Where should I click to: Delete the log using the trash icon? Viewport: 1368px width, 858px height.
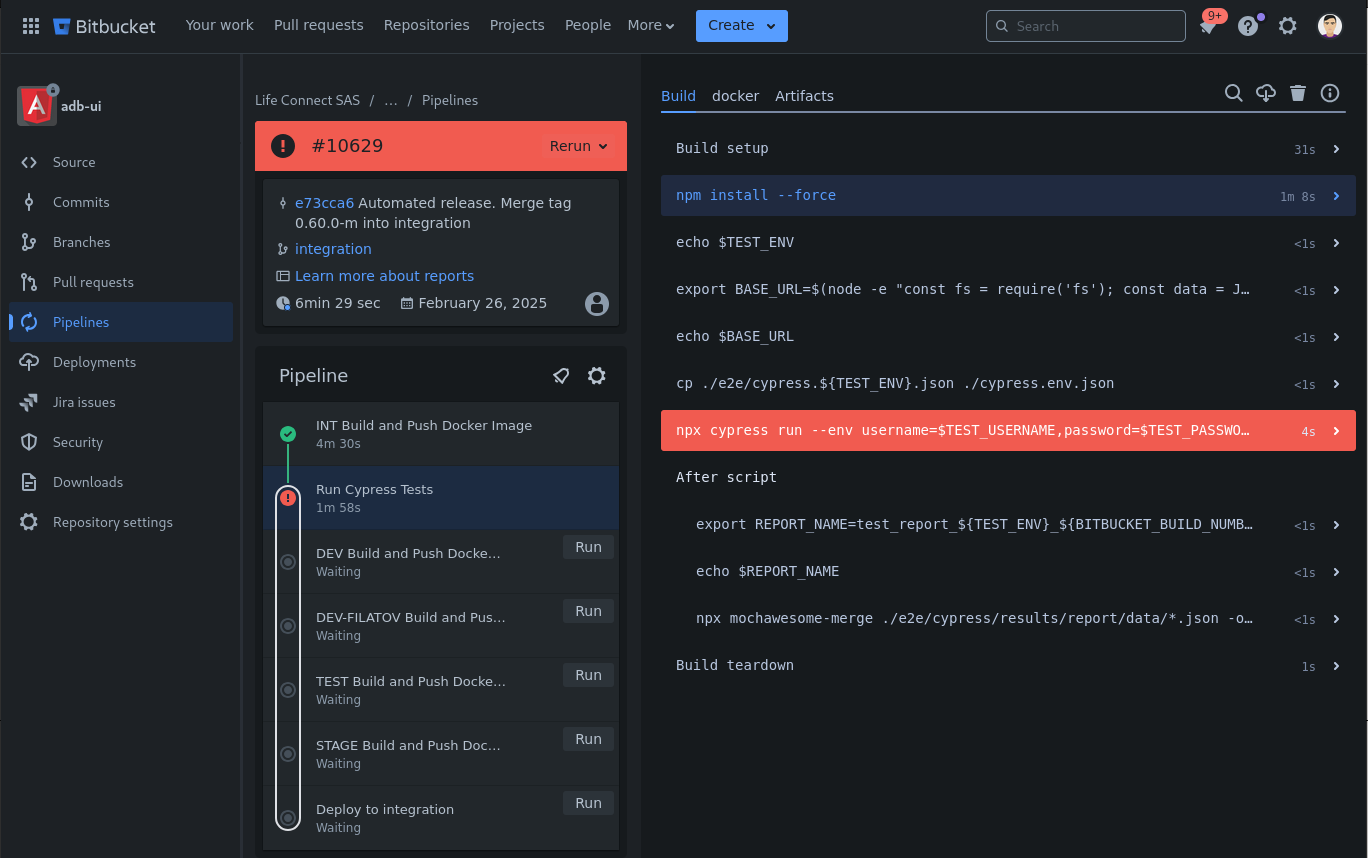point(1298,93)
